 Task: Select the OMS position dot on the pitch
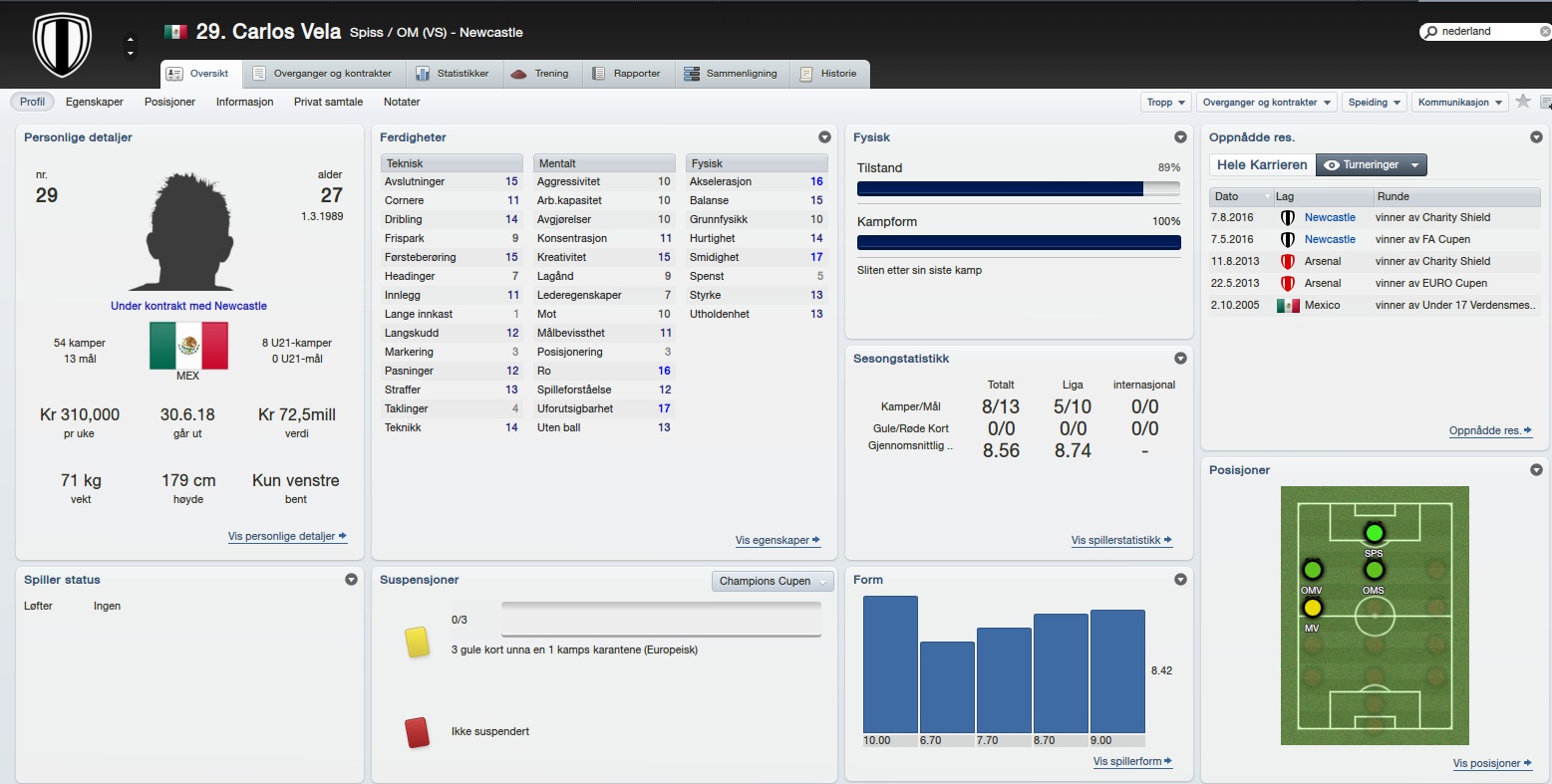click(x=1374, y=570)
